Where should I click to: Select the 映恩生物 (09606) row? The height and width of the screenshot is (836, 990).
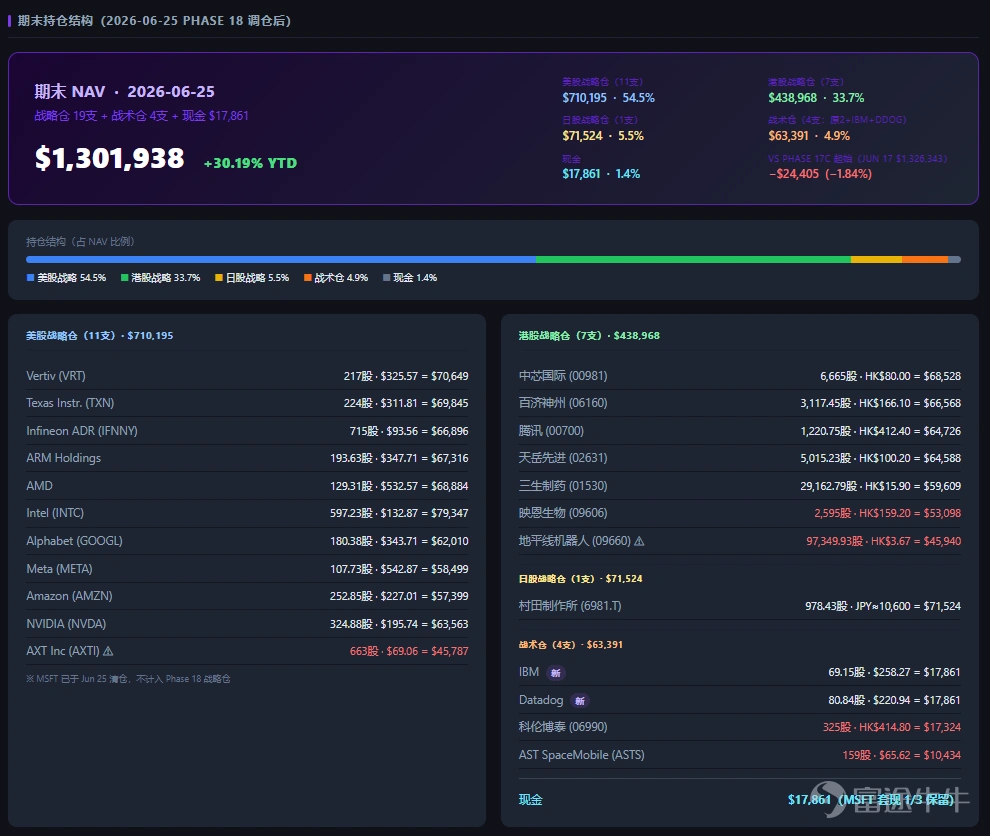739,513
